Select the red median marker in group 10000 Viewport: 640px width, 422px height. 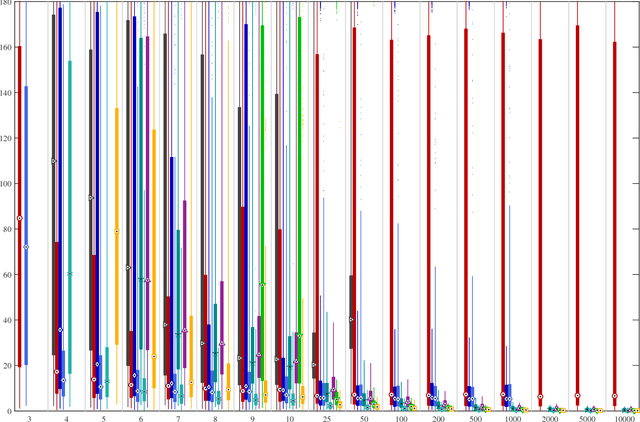coord(615,396)
